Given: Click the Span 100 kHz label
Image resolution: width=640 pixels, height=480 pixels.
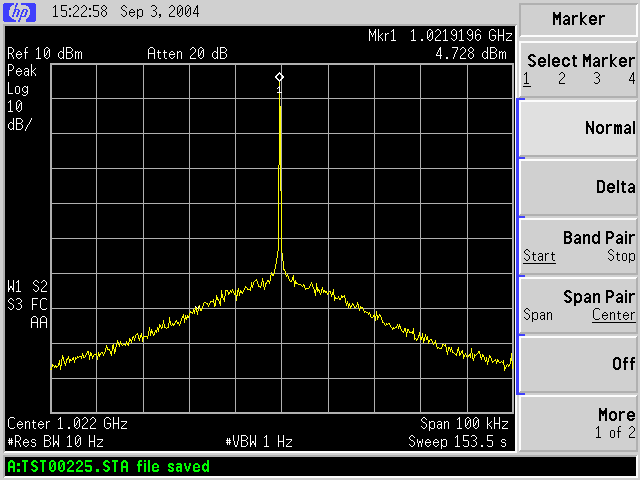Looking at the screenshot, I should [464, 424].
